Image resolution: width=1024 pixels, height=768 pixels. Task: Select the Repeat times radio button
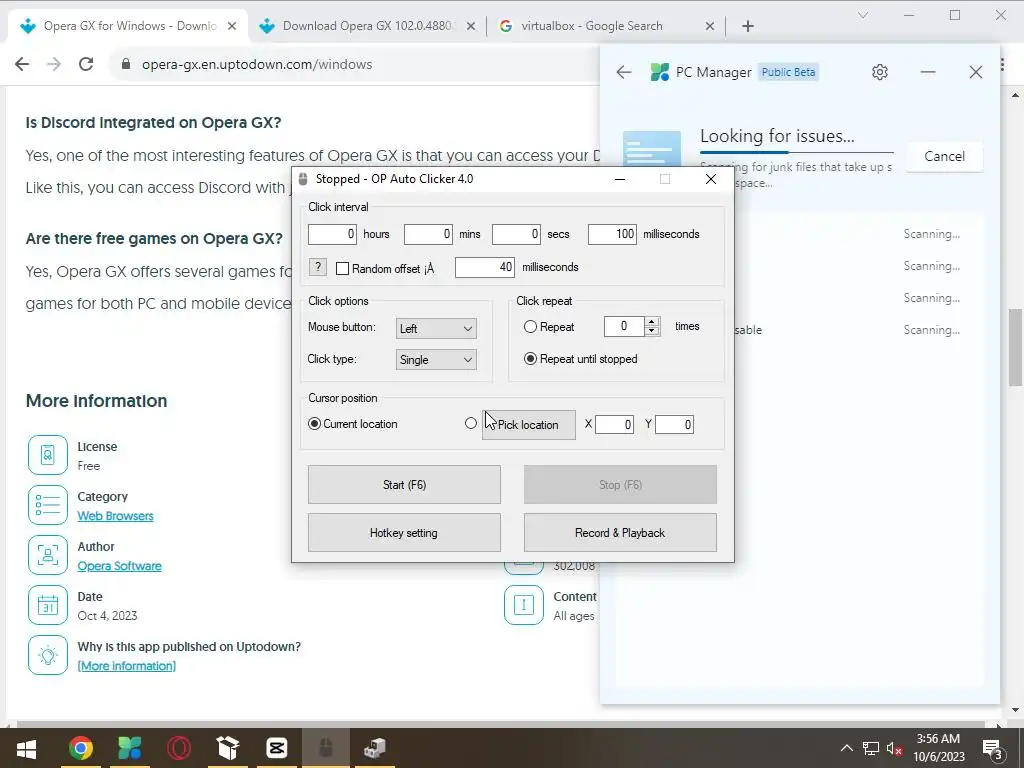(530, 327)
